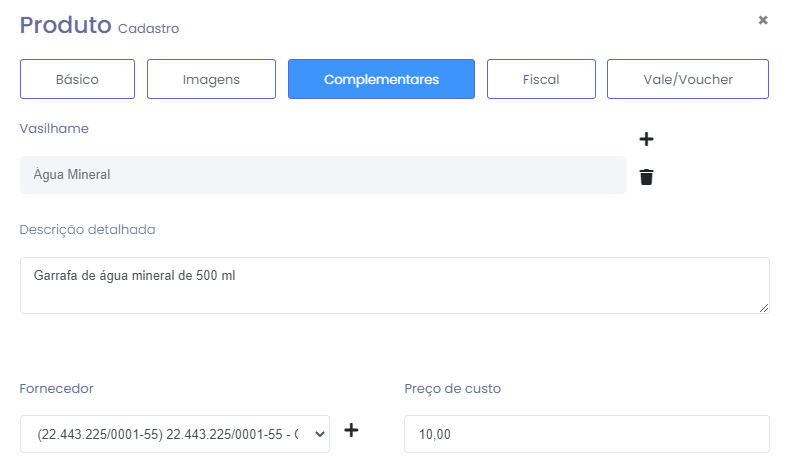Click the Preço de custo input

click(x=586, y=434)
